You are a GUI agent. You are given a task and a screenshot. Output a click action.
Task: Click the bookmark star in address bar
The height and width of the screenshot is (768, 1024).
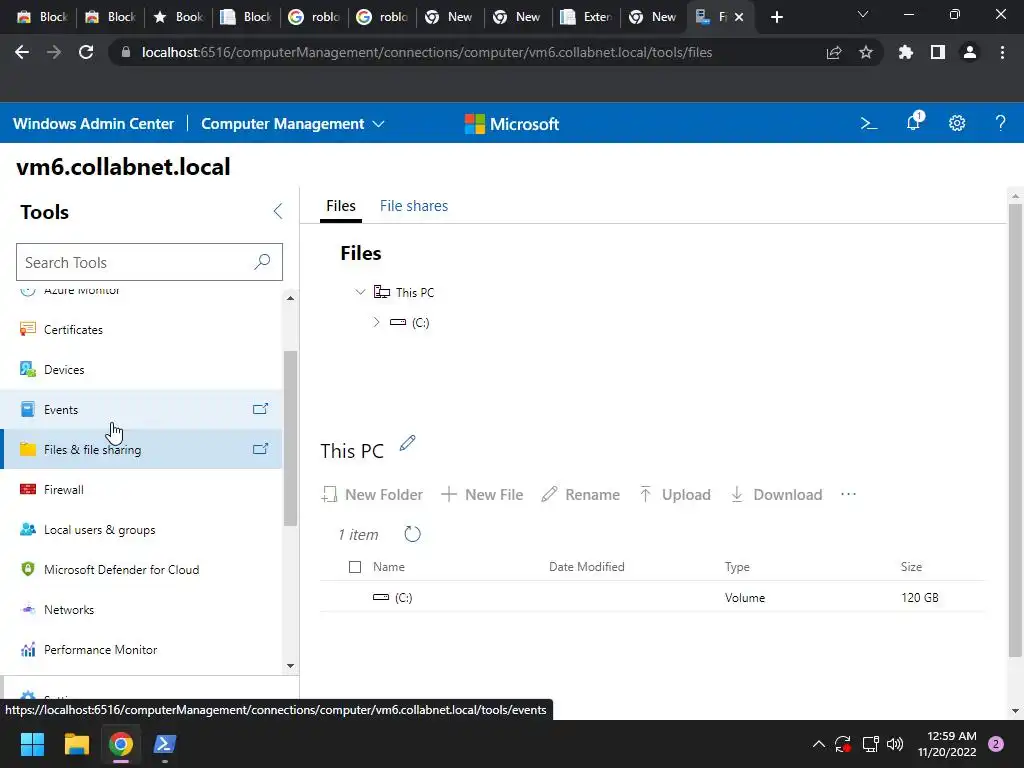click(865, 52)
